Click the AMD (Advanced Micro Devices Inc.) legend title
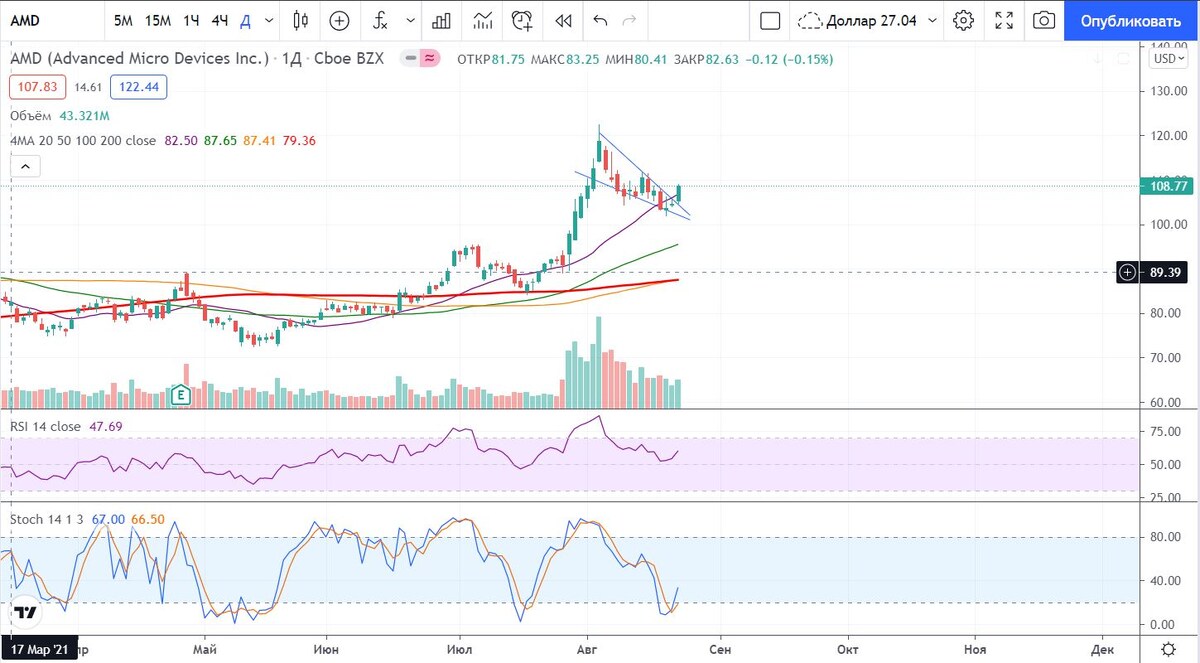 click(x=139, y=59)
